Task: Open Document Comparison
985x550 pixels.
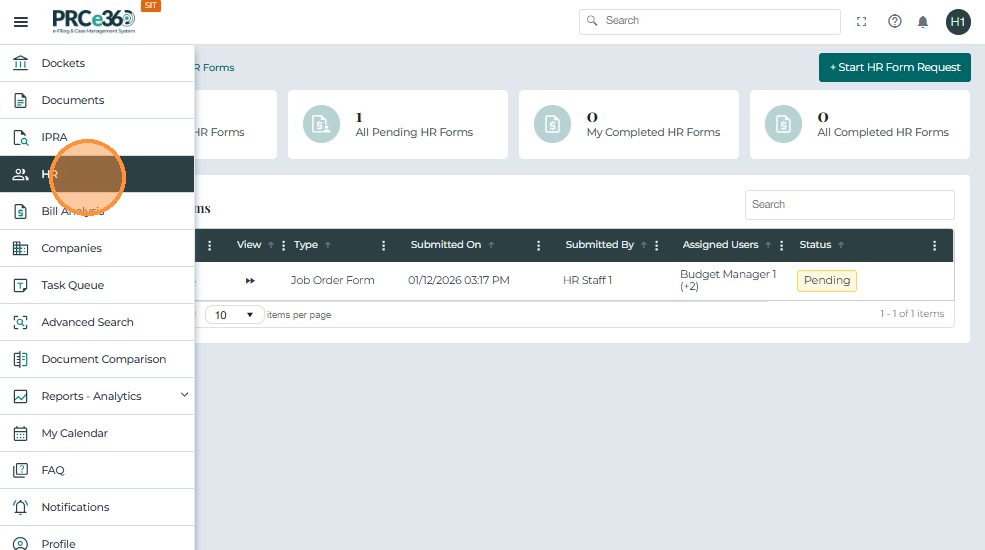Action: click(97, 359)
